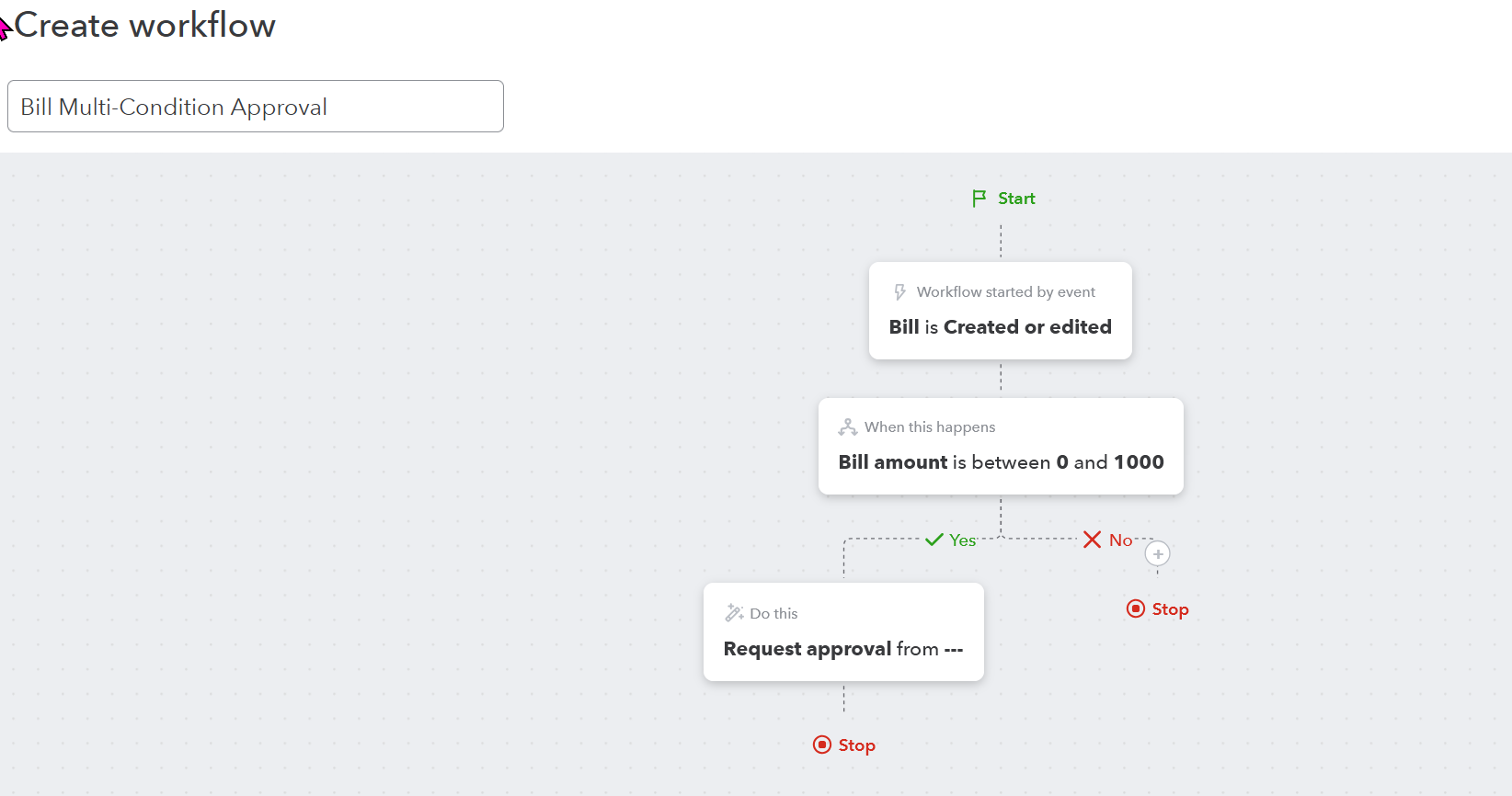Click the red No cross icon
The height and width of the screenshot is (796, 1512).
coord(1092,540)
